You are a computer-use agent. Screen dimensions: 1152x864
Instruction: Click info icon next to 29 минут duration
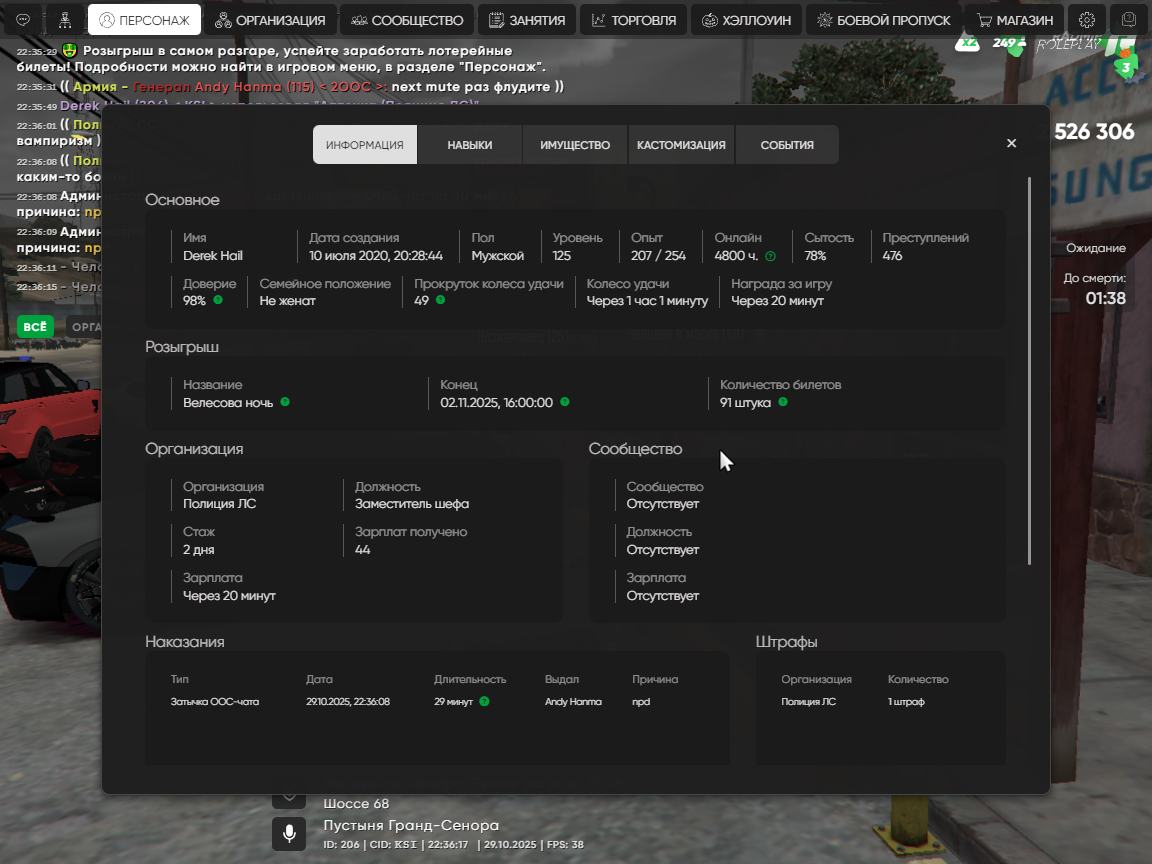click(484, 702)
